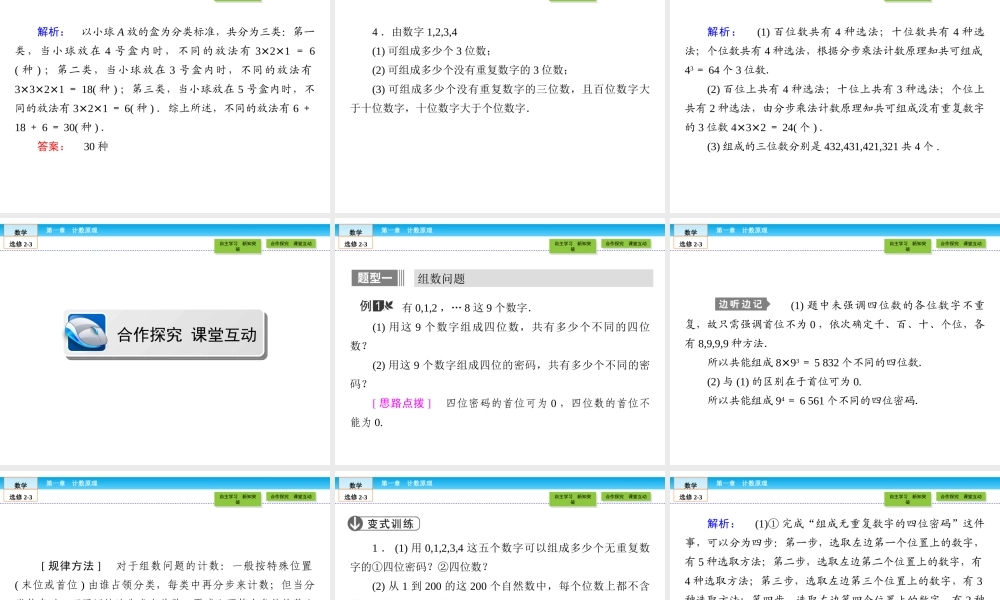Click the blue header bar on the middle slide
The height and width of the screenshot is (600, 1000).
500,230
